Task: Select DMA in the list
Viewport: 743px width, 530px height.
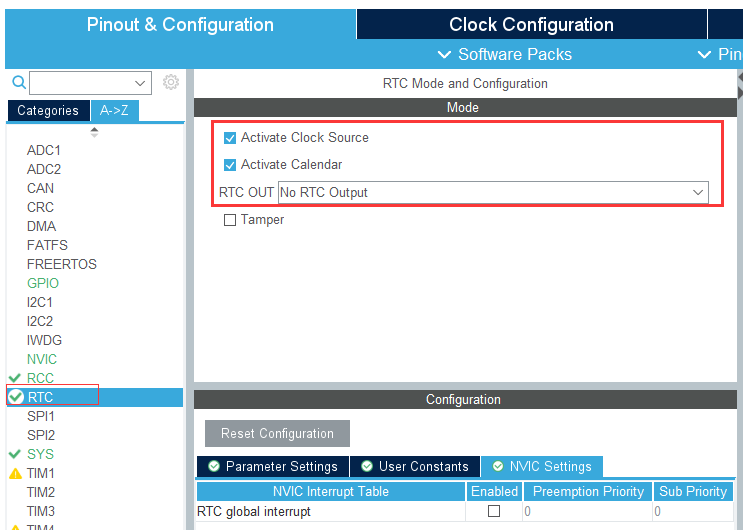Action: click(41, 226)
